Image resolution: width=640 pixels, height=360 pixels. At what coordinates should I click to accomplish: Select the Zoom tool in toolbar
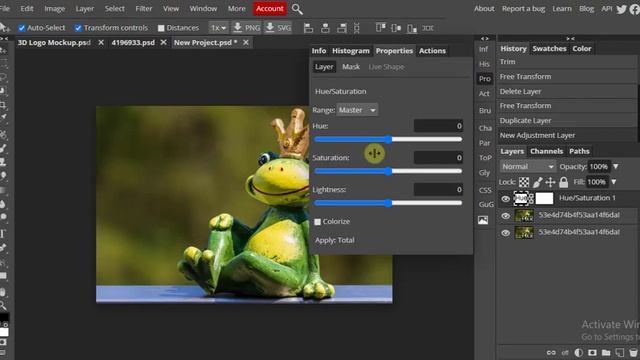[x=3, y=305]
